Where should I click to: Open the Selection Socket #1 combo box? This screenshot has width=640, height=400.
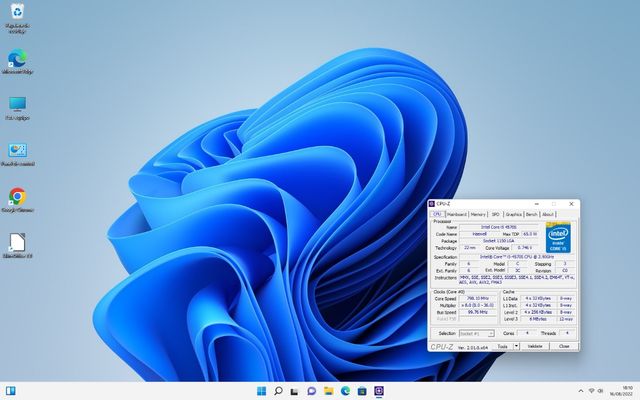click(x=477, y=333)
